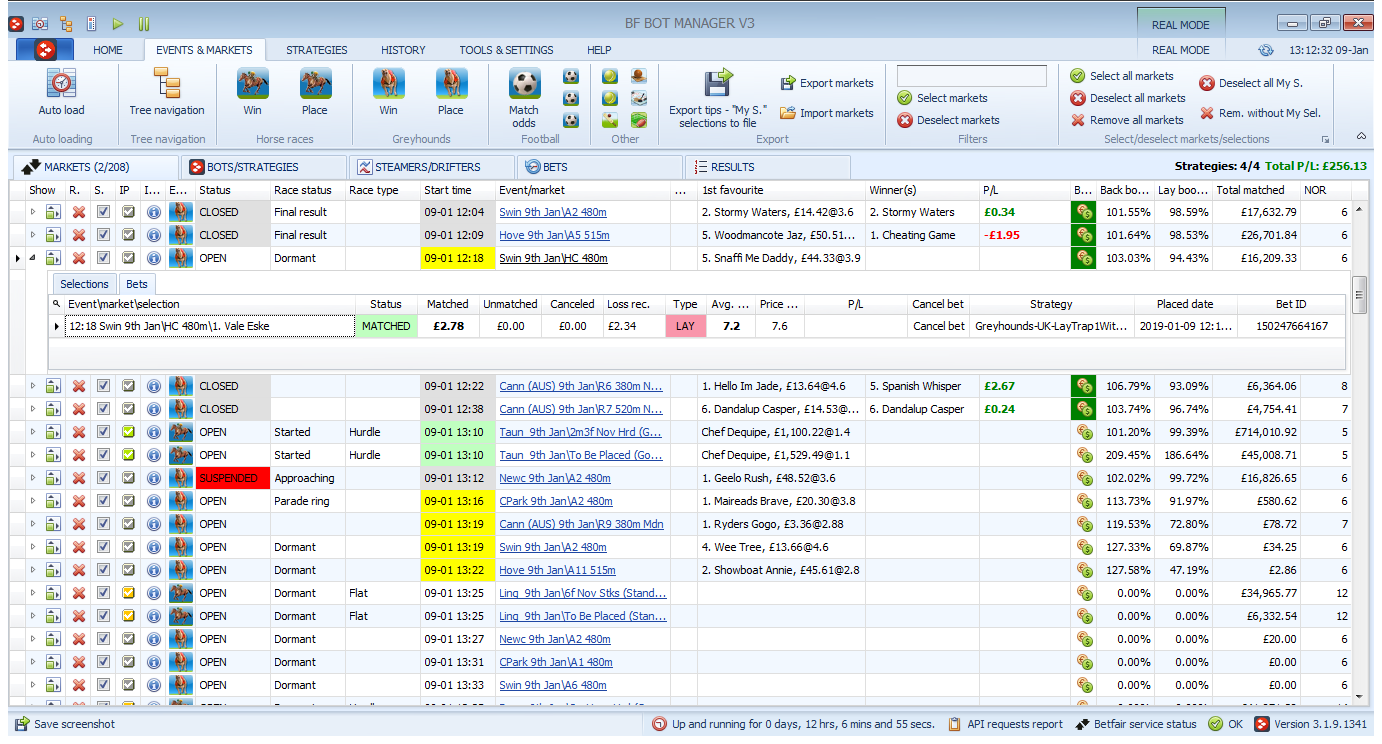Sort by the Start time column header
The width and height of the screenshot is (1382, 744).
(x=457, y=190)
